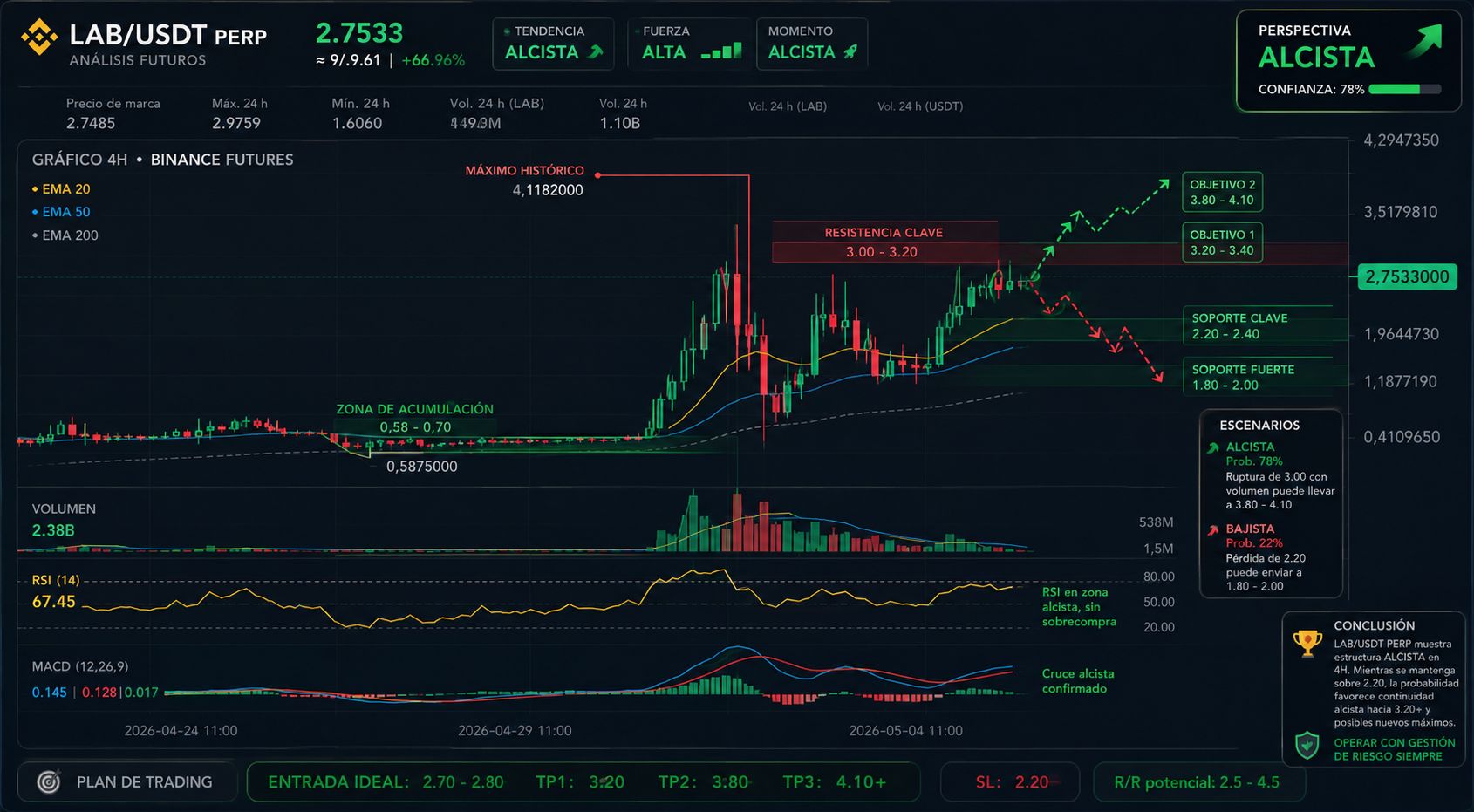Select the OBJETIVO 1 target box
1474x812 pixels.
pos(1222,242)
